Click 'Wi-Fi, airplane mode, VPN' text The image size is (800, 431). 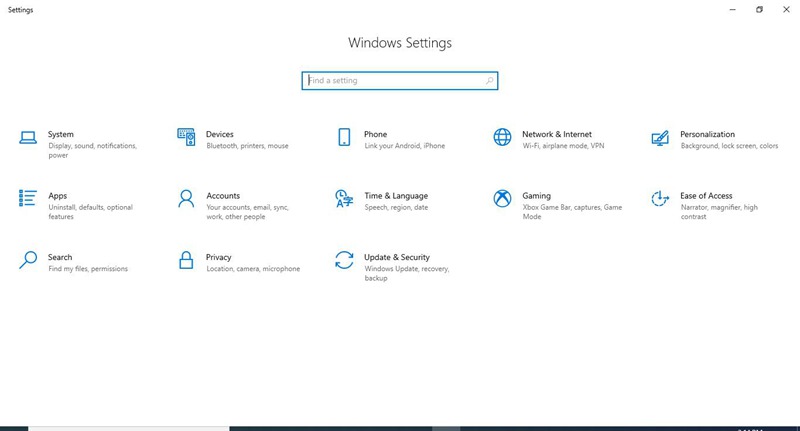(563, 146)
